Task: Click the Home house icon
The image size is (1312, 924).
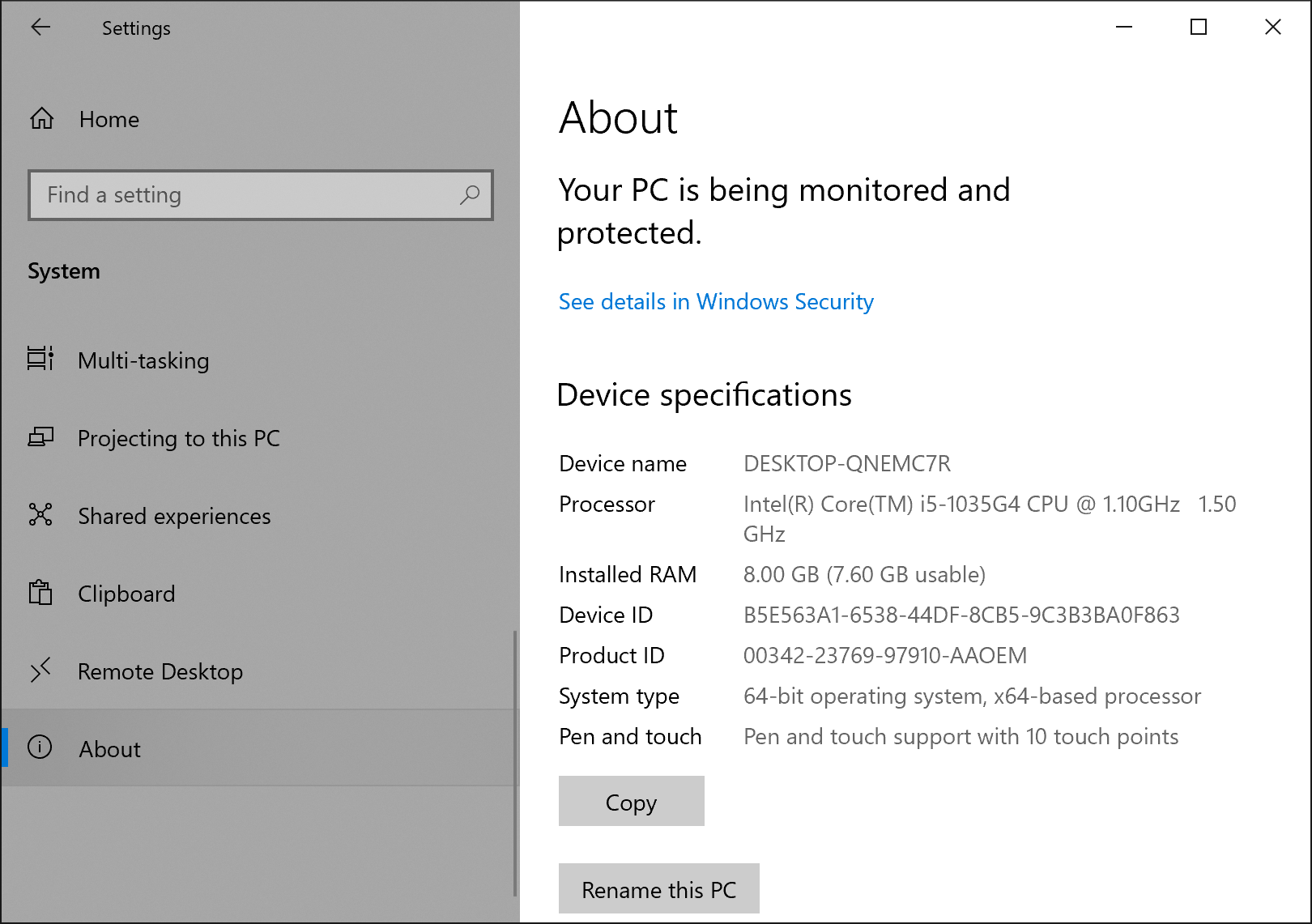Action: pyautogui.click(x=42, y=119)
